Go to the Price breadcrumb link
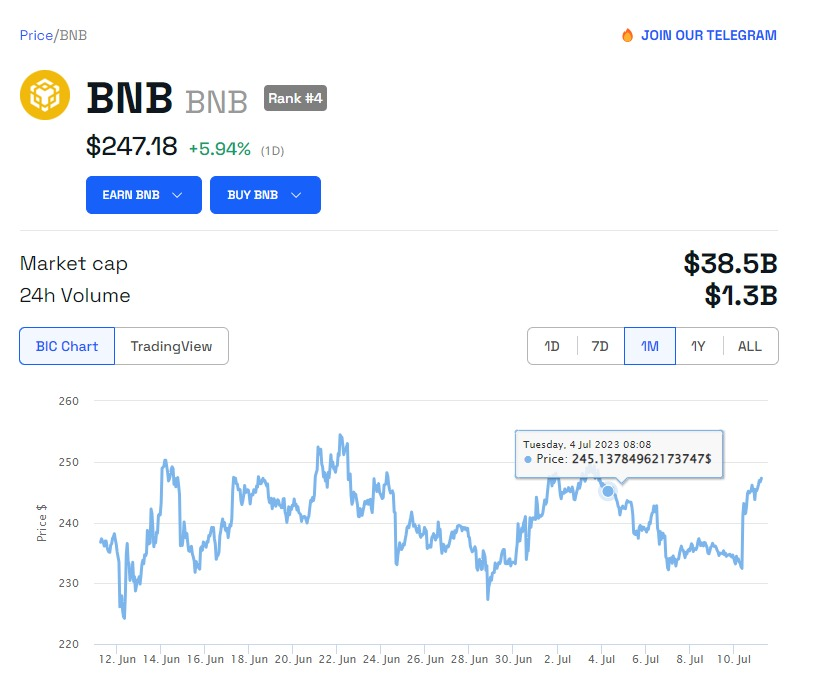The width and height of the screenshot is (823, 689). 36,35
